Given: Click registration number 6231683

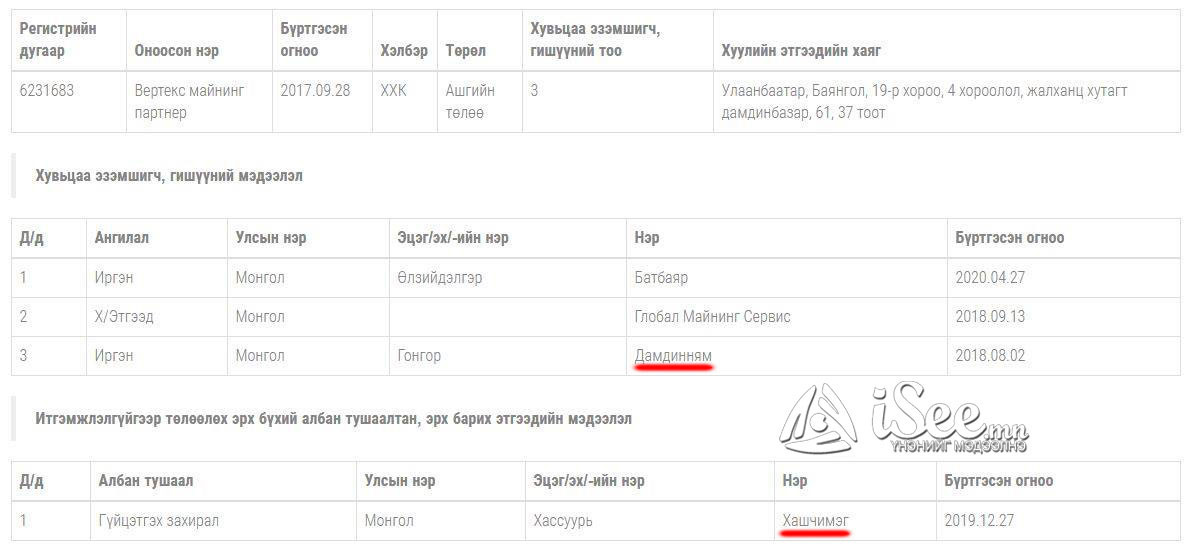Looking at the screenshot, I should (46, 91).
